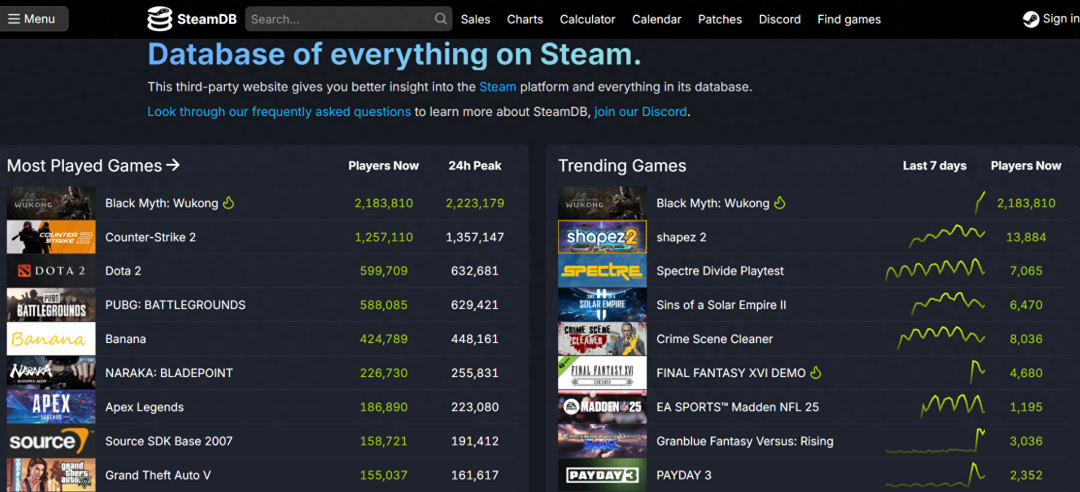Screen dimensions: 1080x492
Task: Open the Calculator nav item
Action: 588,19
